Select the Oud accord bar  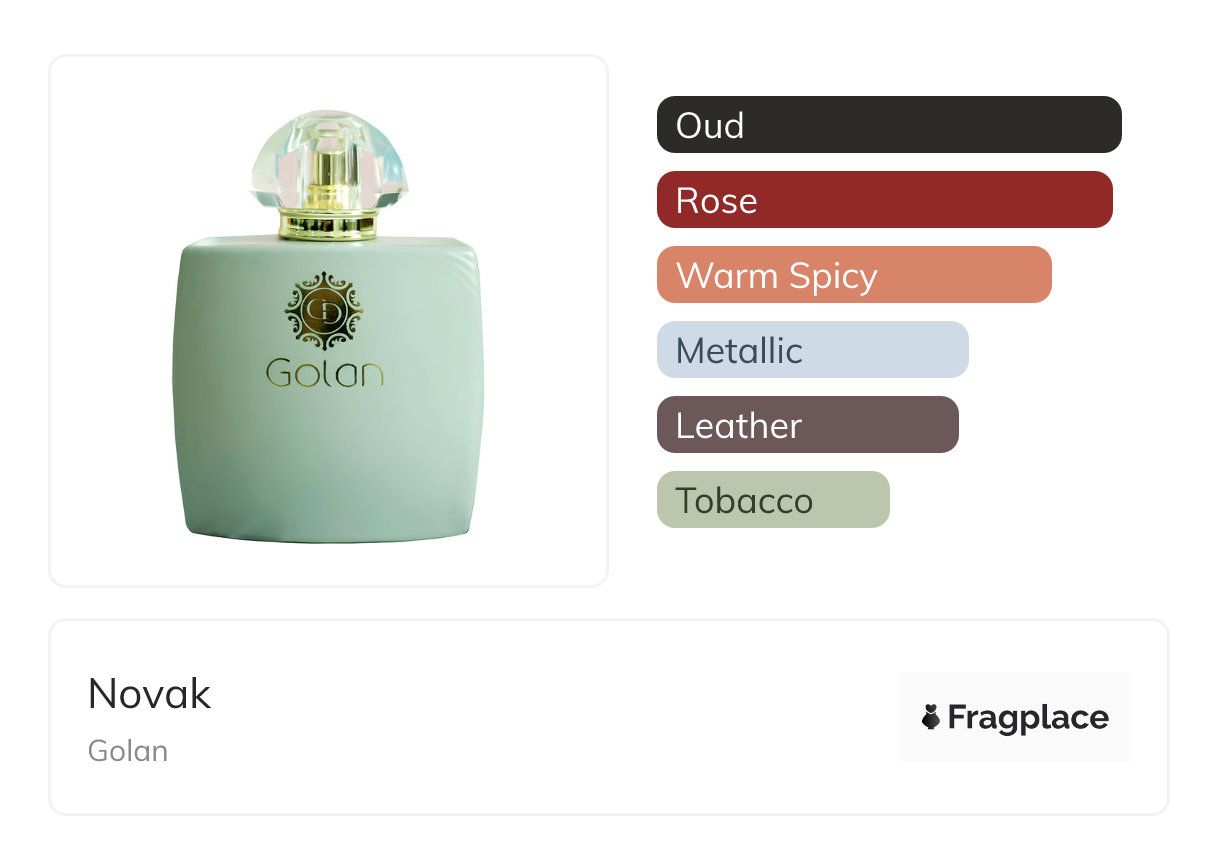click(889, 125)
